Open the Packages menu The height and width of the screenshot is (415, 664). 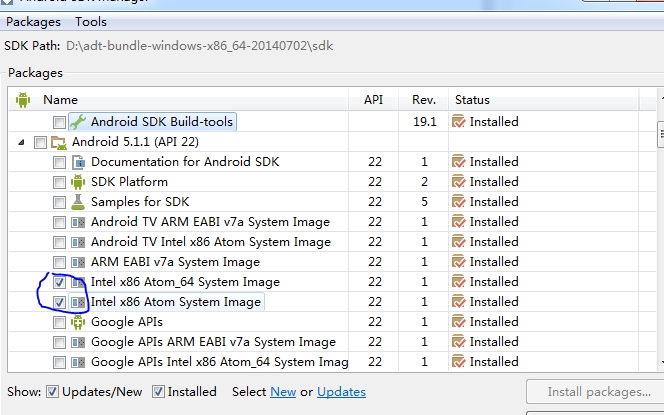point(33,22)
